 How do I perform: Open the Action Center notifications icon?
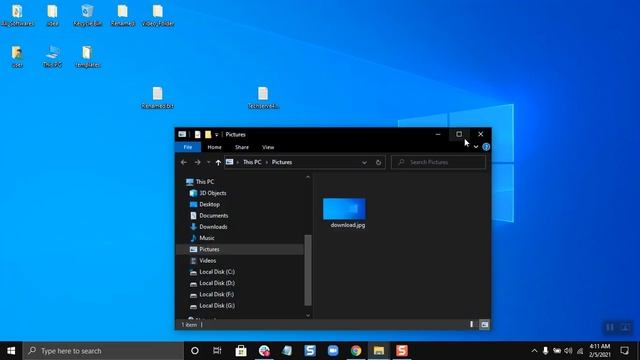[x=624, y=351]
